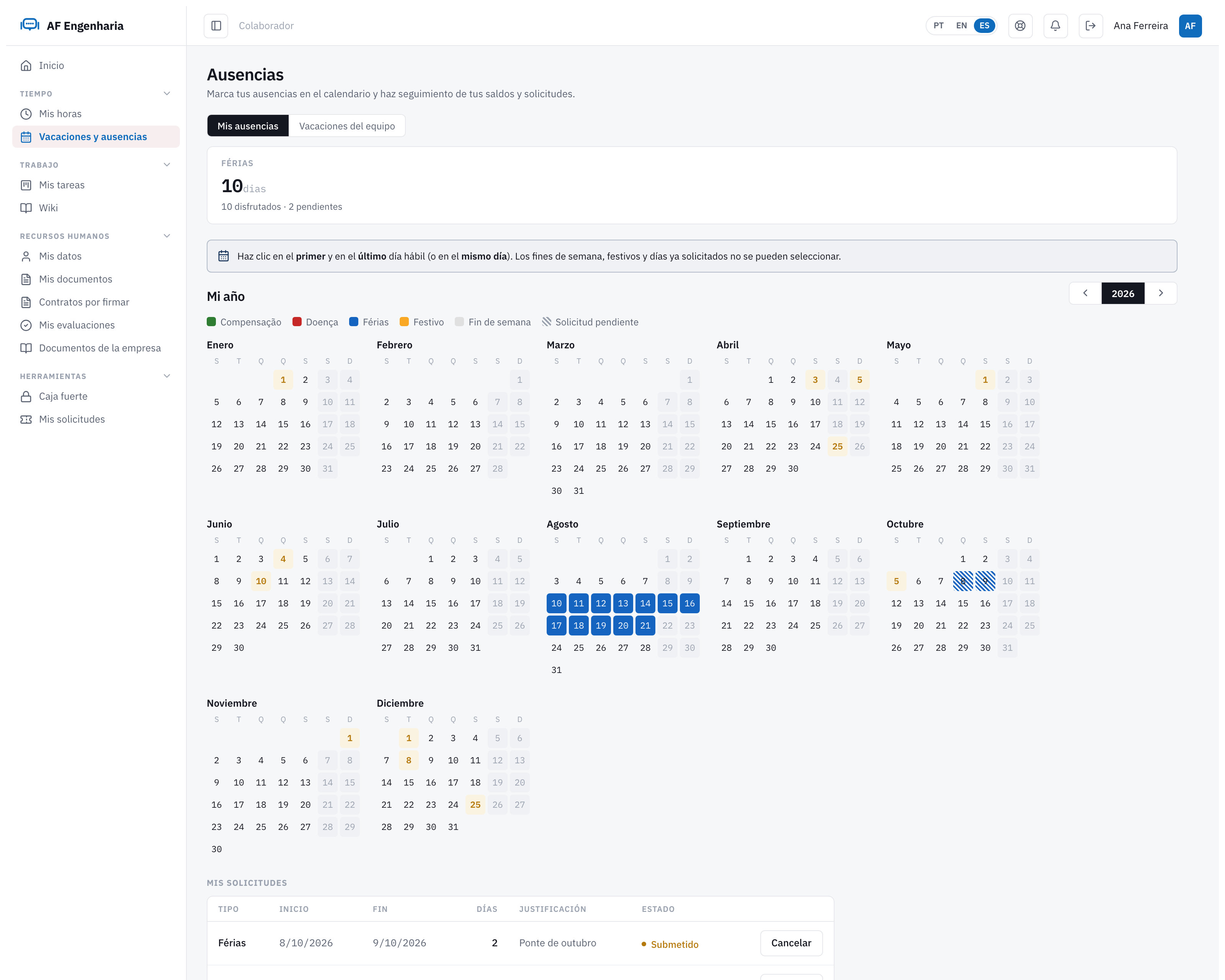Click the Mis tareas board icon

[x=26, y=185]
